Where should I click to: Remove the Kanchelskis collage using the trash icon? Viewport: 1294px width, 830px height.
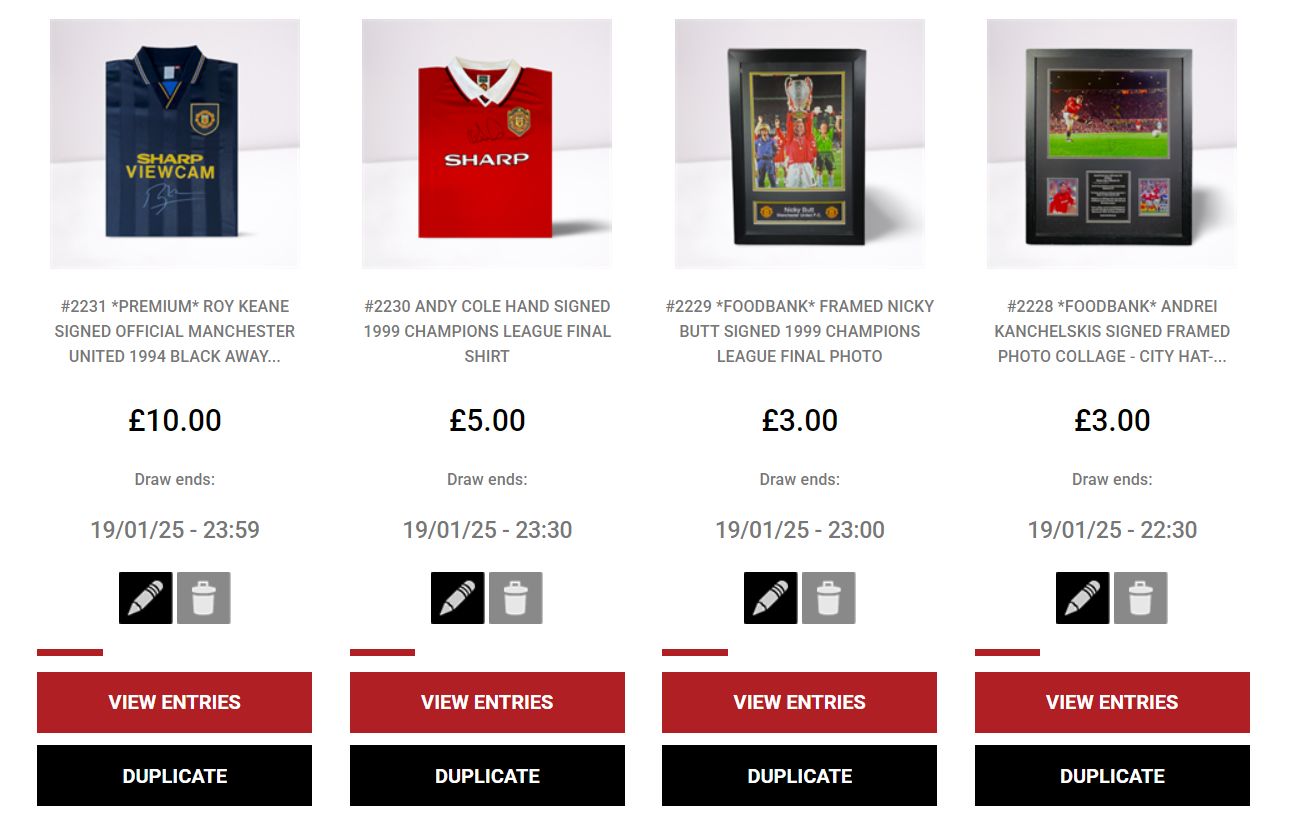point(1141,598)
